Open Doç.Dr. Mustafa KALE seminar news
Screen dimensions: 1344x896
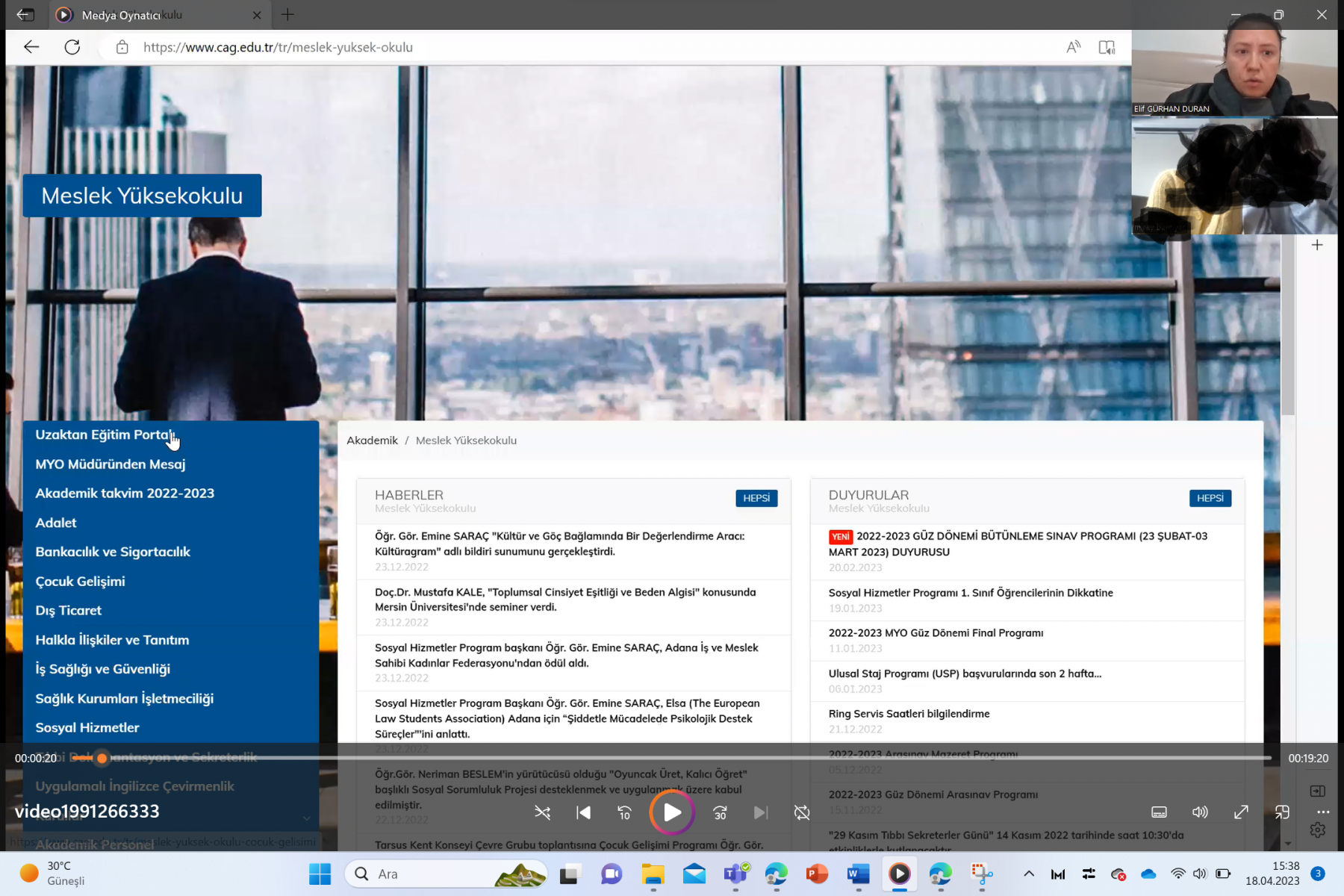pyautogui.click(x=565, y=600)
